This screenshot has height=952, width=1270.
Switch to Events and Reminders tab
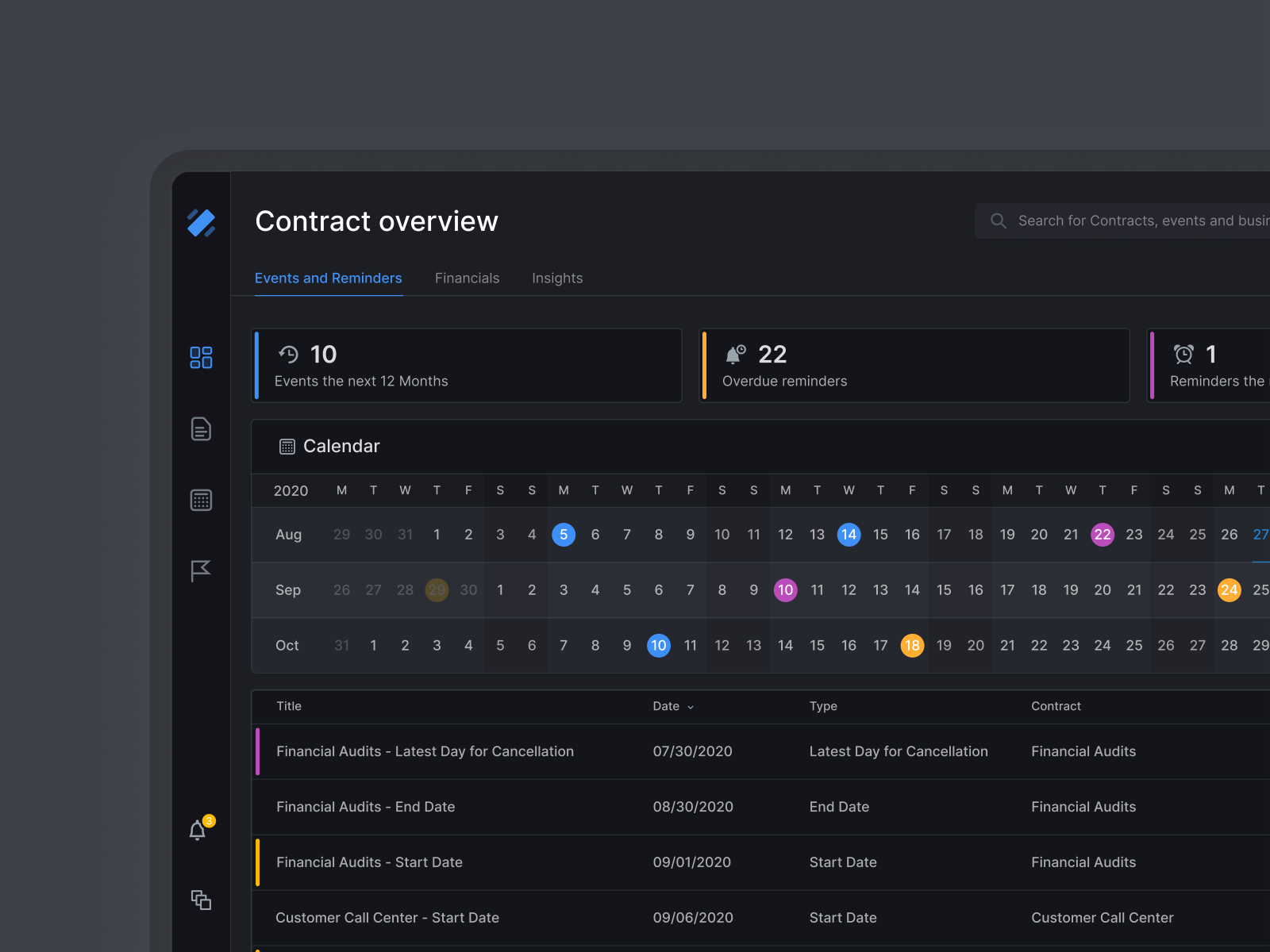[x=329, y=278]
